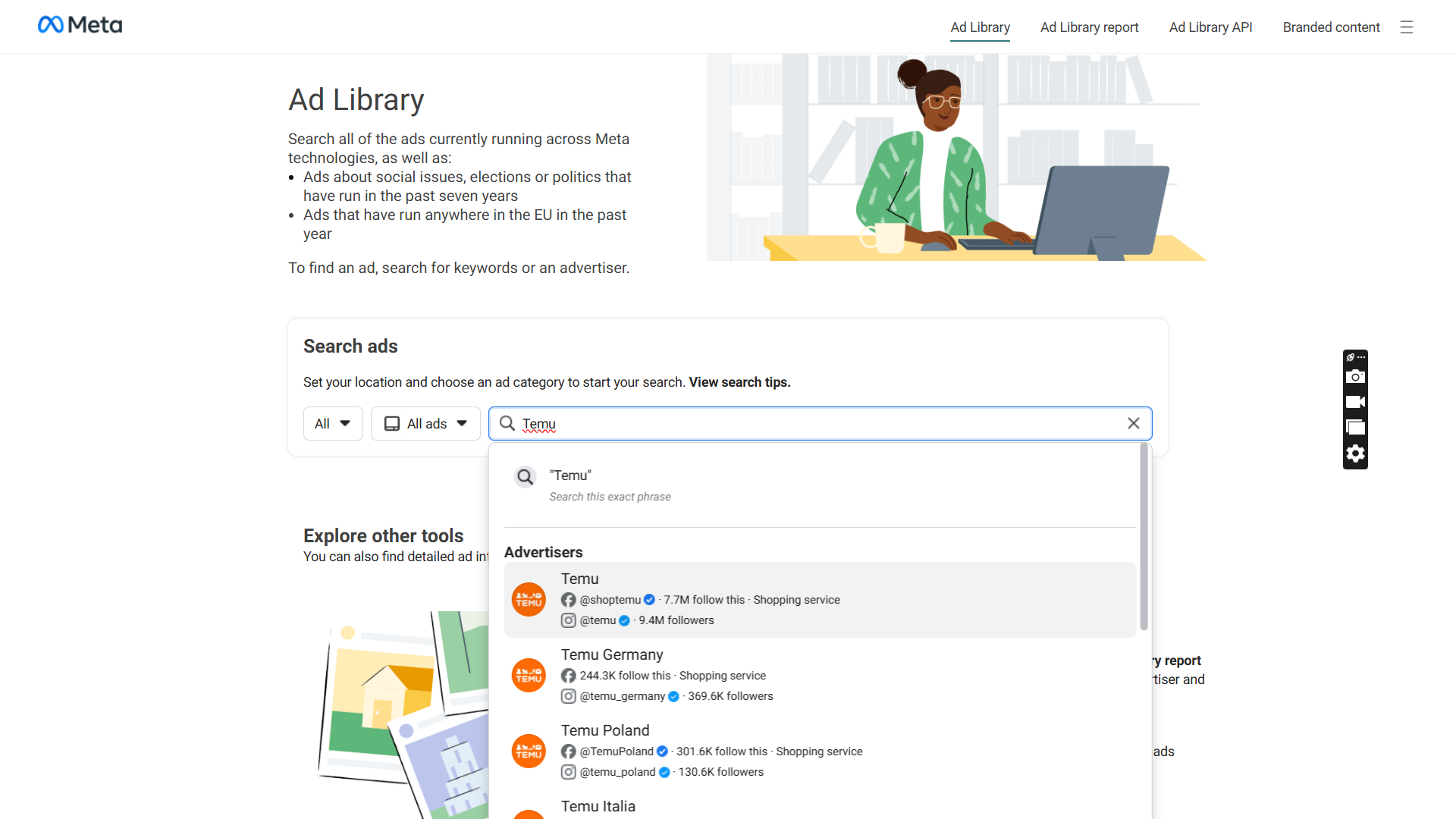Open the All location dropdown
This screenshot has width=1456, height=819.
click(x=333, y=424)
